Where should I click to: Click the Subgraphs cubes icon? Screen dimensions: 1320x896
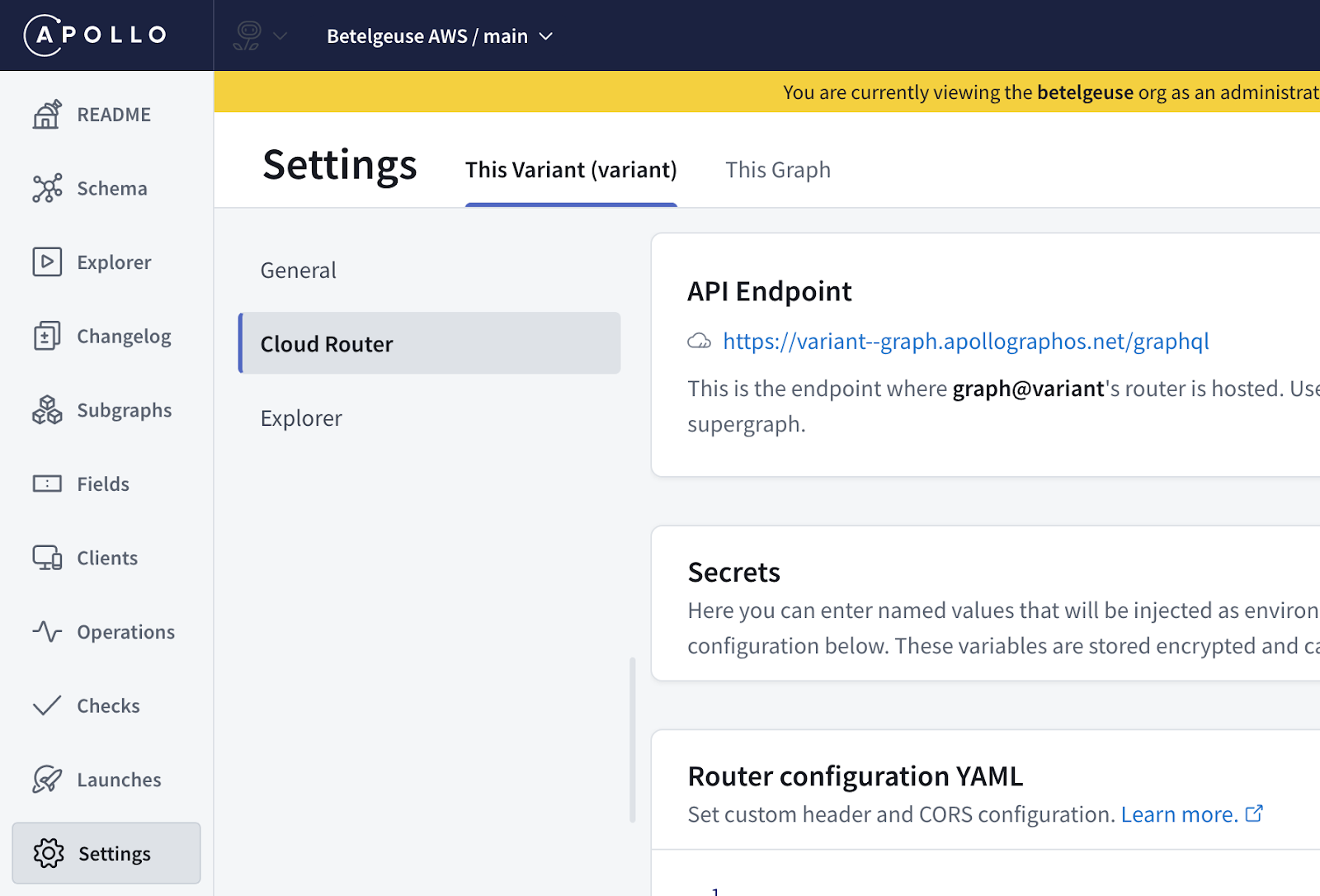click(x=47, y=410)
